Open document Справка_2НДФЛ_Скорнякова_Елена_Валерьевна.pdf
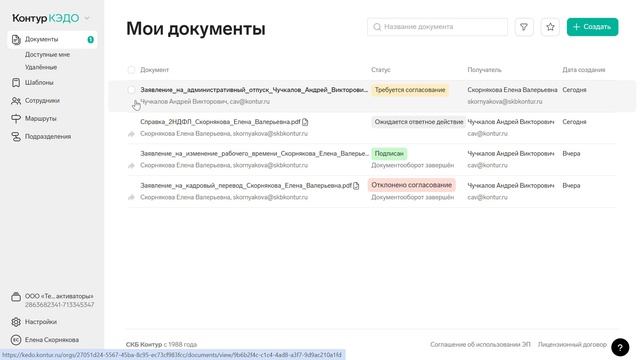 pyautogui.click(x=220, y=122)
